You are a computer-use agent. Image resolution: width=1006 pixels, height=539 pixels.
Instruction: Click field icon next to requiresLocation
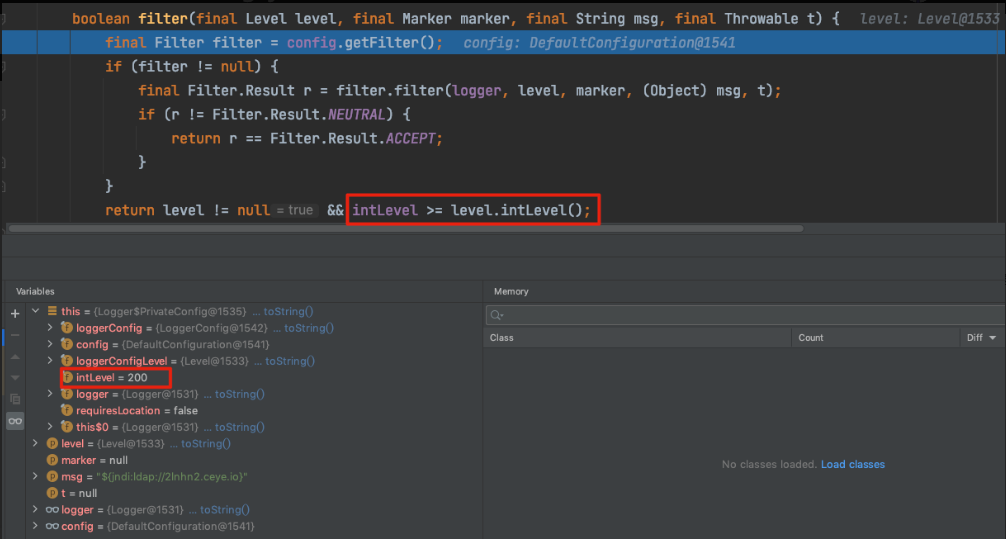[x=67, y=411]
